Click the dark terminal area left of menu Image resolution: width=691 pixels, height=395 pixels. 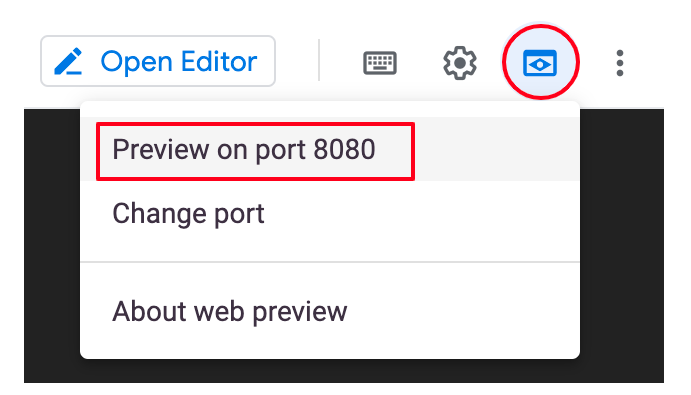click(x=52, y=246)
